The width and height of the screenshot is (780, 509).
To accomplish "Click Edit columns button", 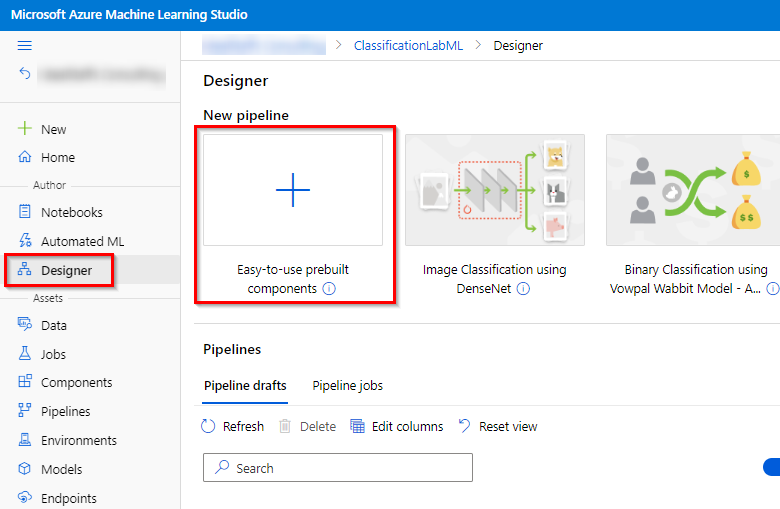I will click(397, 426).
